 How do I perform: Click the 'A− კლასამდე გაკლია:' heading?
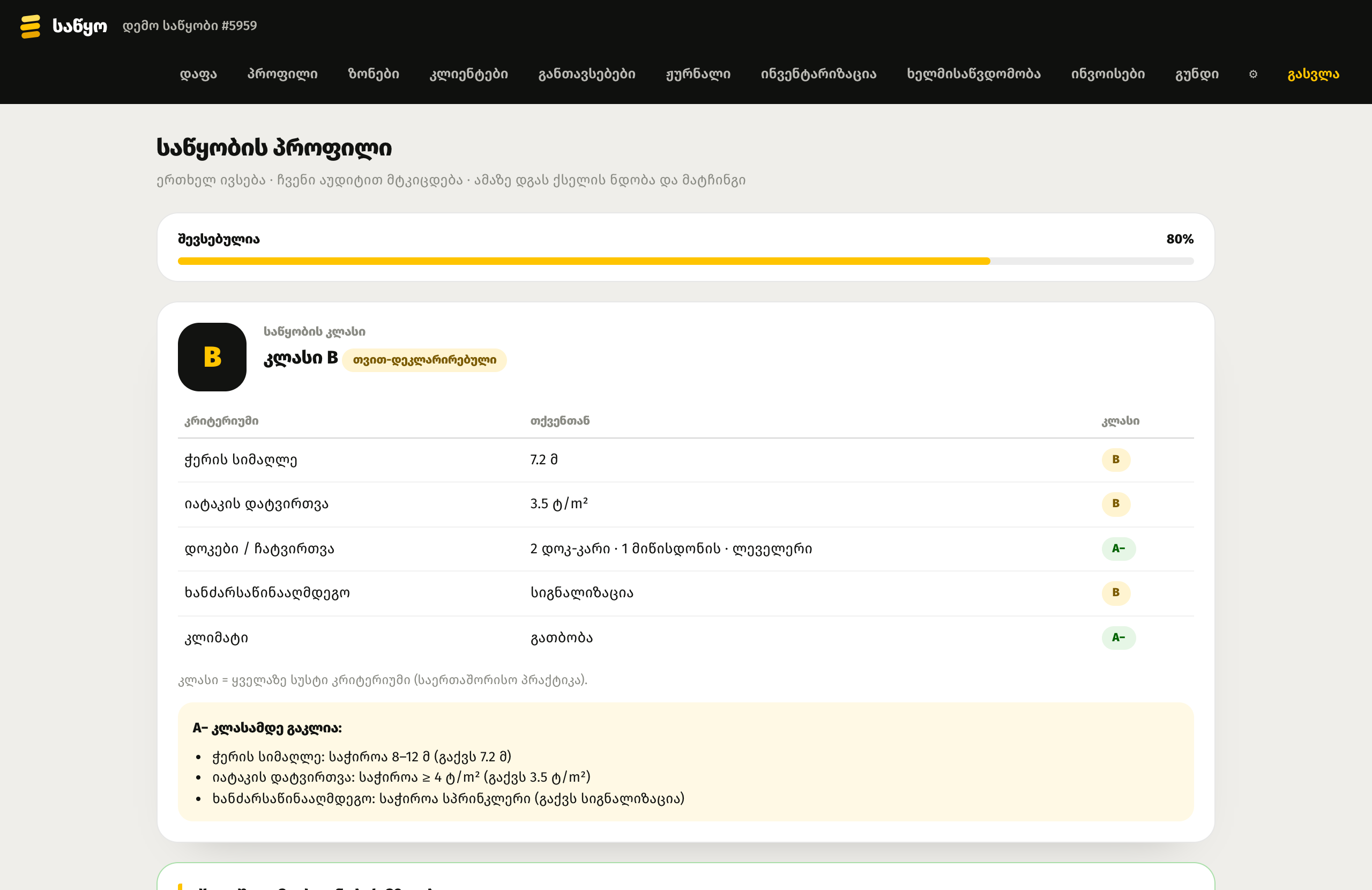(267, 728)
